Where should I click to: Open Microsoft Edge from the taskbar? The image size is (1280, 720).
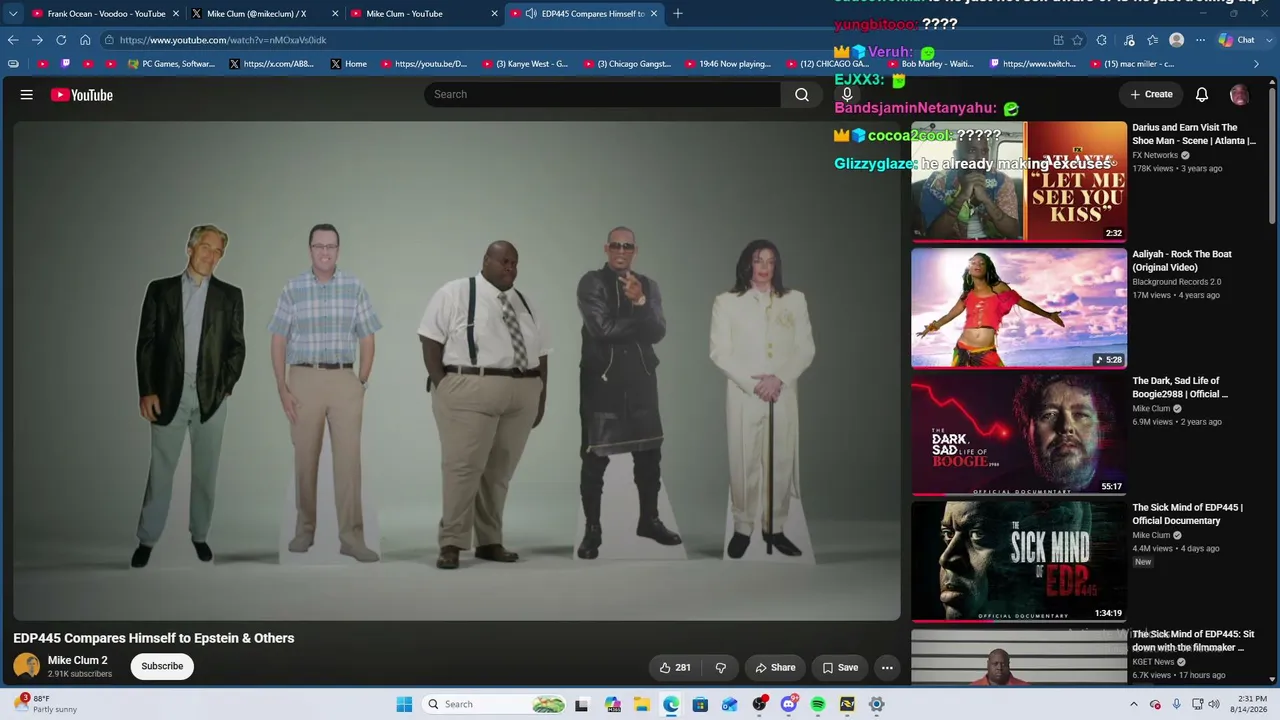coord(671,704)
